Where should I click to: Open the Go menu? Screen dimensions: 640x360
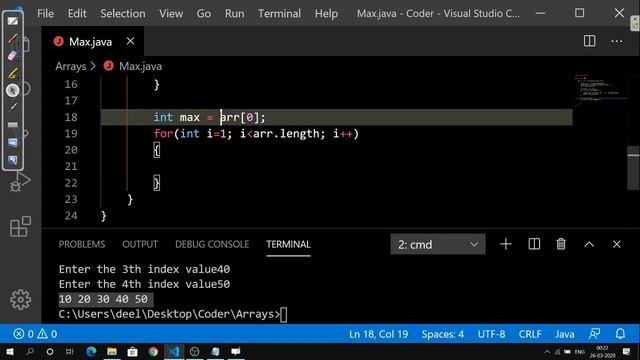204,13
